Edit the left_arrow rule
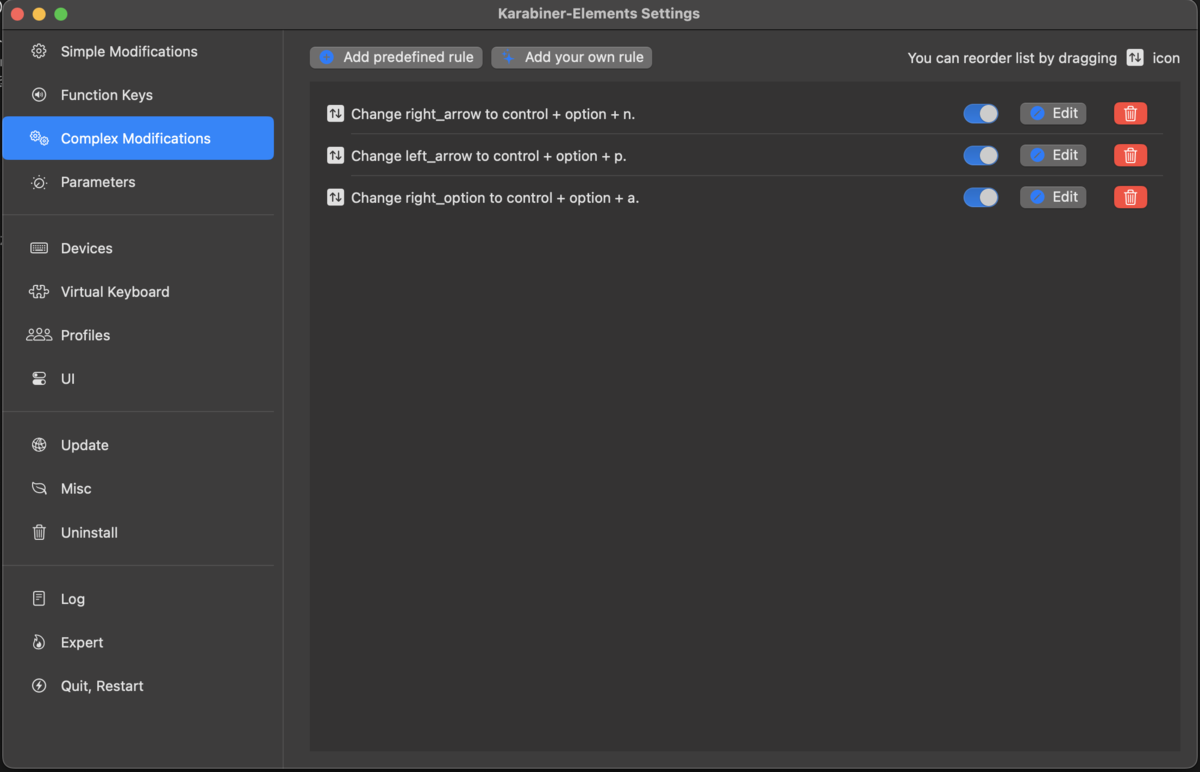Image resolution: width=1200 pixels, height=772 pixels. pos(1053,155)
